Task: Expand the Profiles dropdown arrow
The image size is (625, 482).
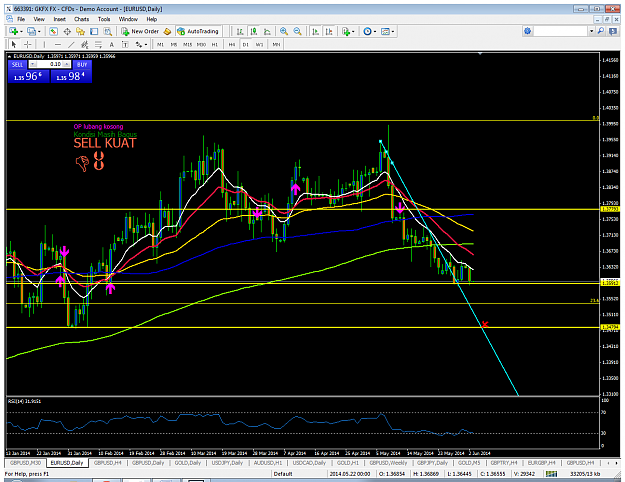Action: [39, 31]
